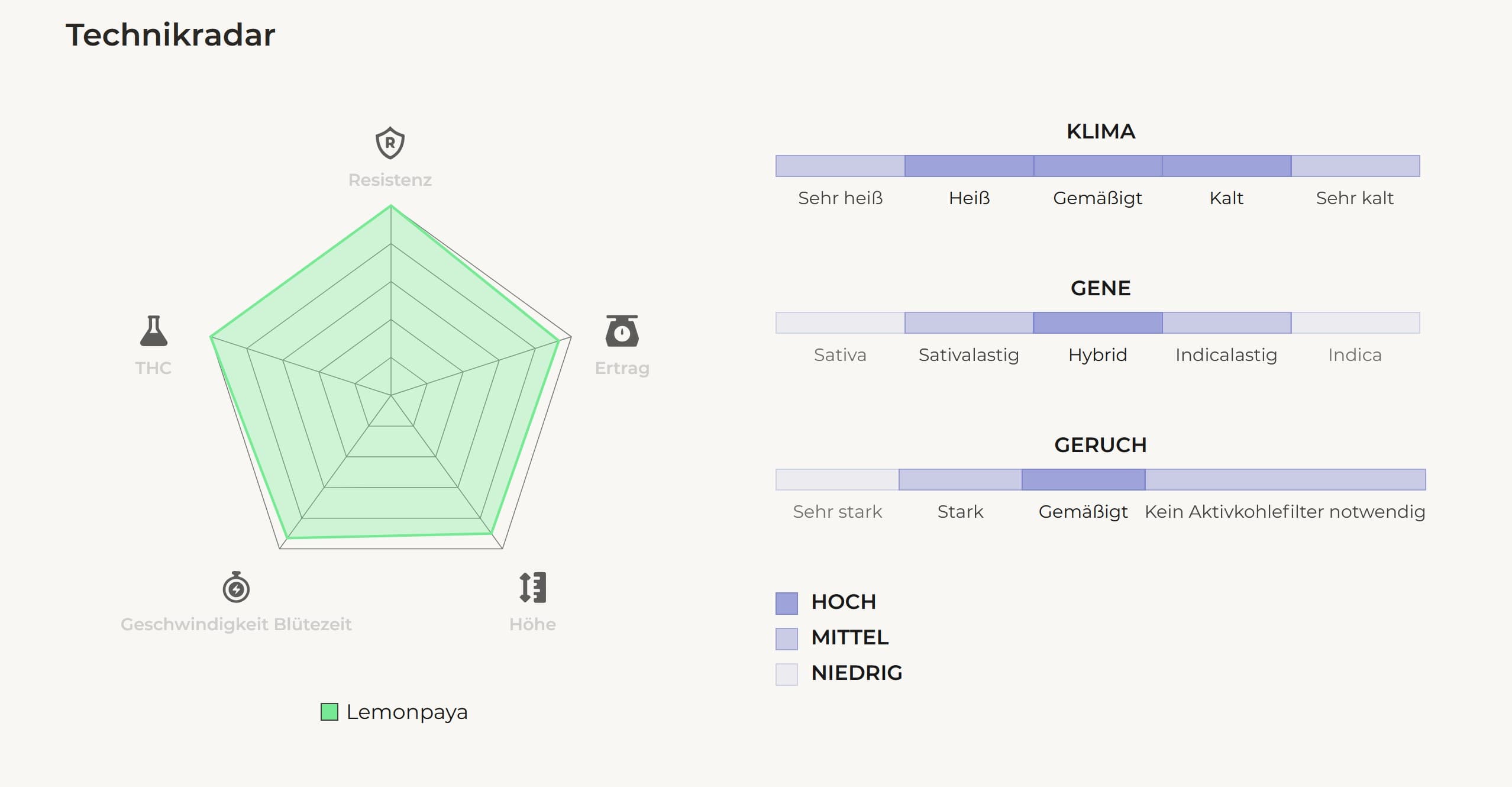The width and height of the screenshot is (1512, 787).
Task: Click the NIEDRIG legend color square
Action: click(x=787, y=674)
